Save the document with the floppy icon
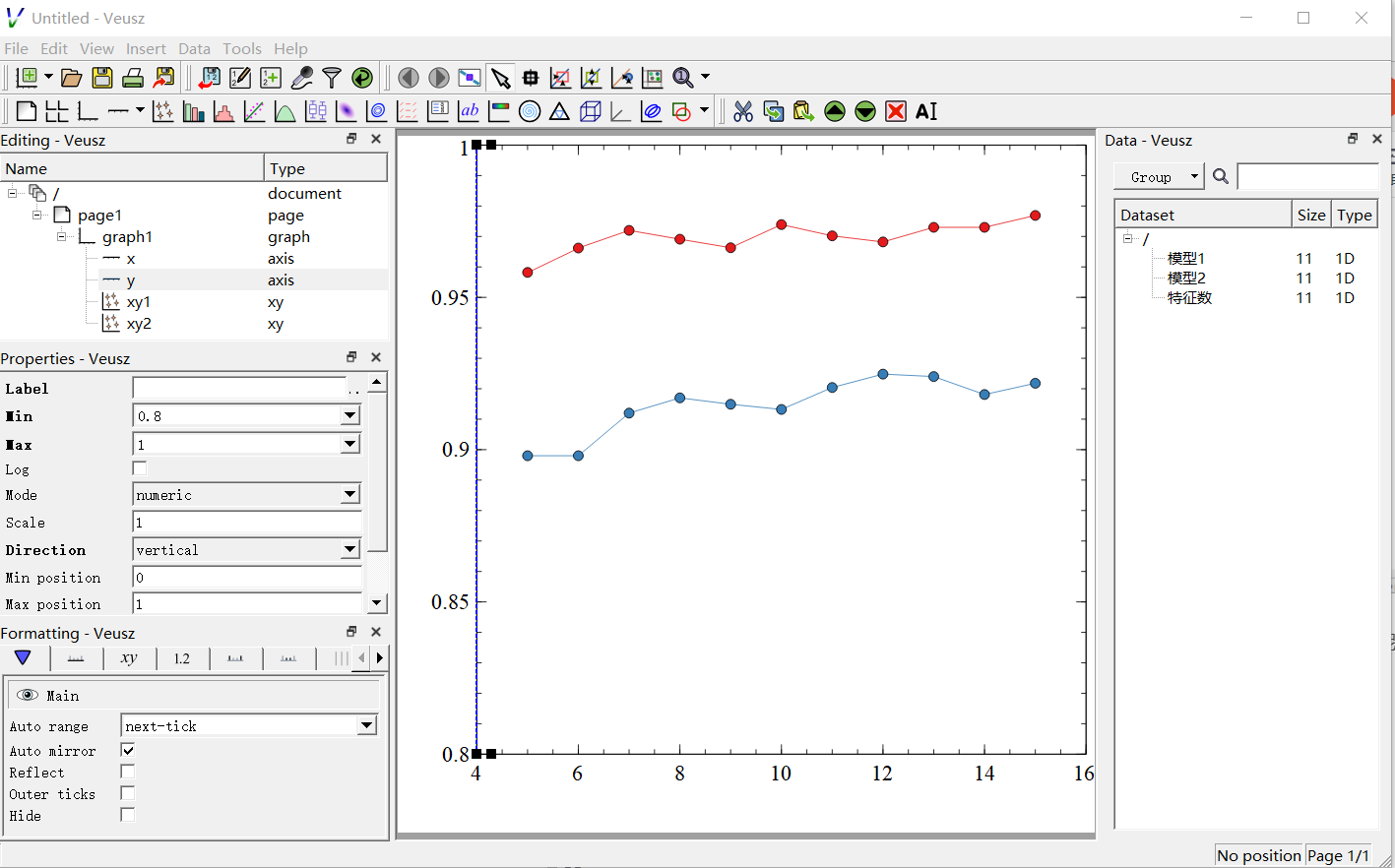Screen dimensions: 1395x868 coord(102,77)
